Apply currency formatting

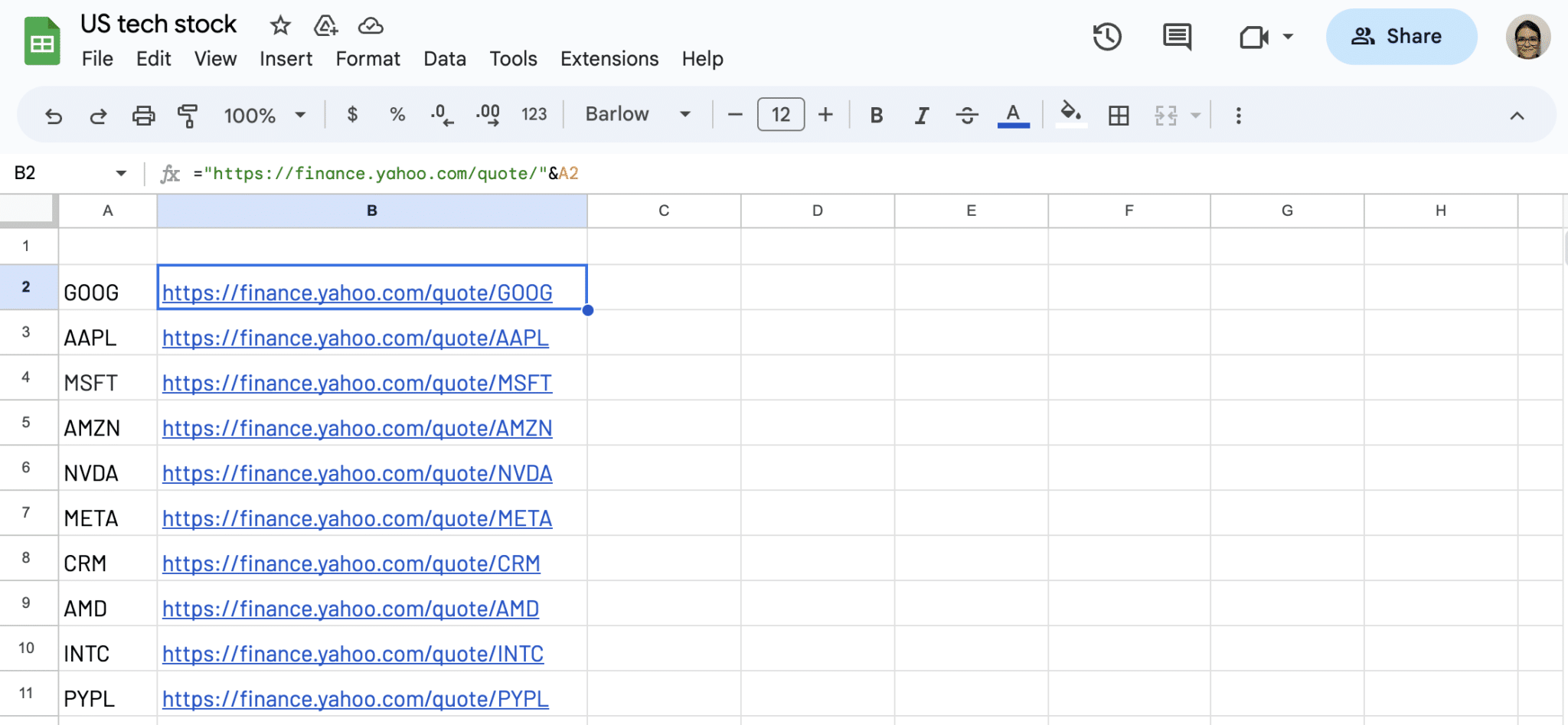[352, 115]
